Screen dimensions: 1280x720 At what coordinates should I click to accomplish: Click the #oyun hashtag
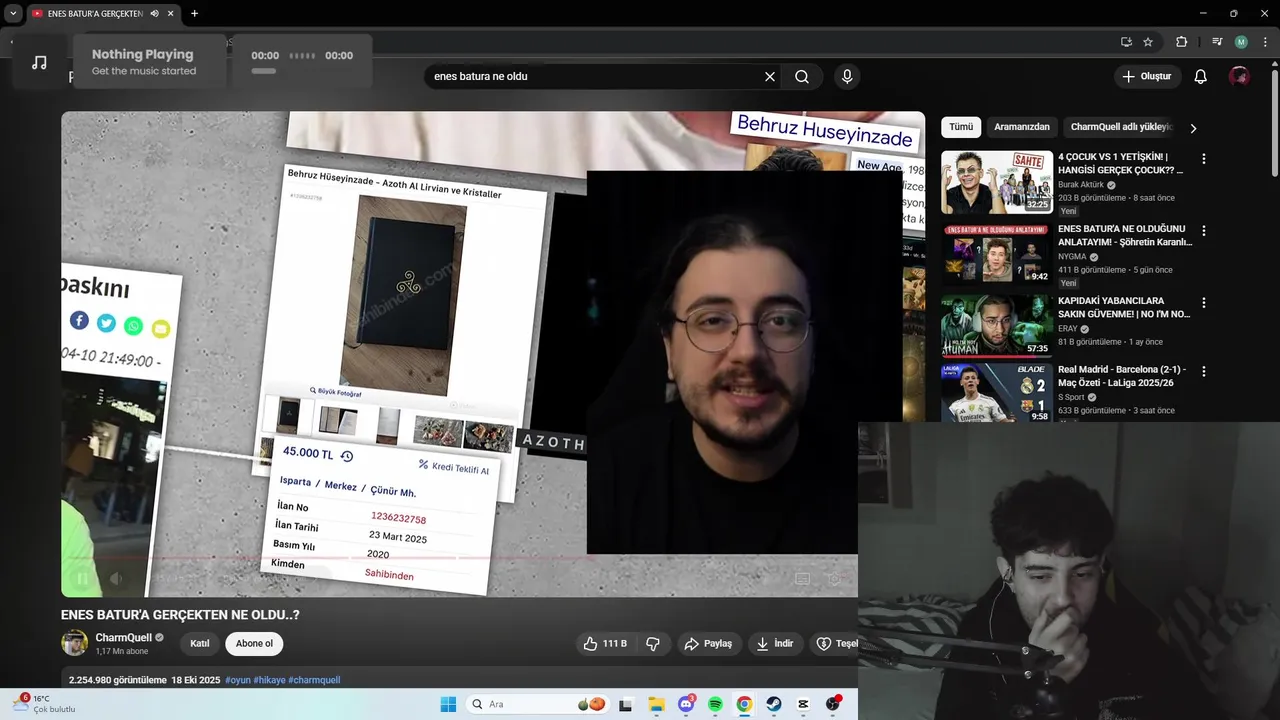click(x=238, y=680)
